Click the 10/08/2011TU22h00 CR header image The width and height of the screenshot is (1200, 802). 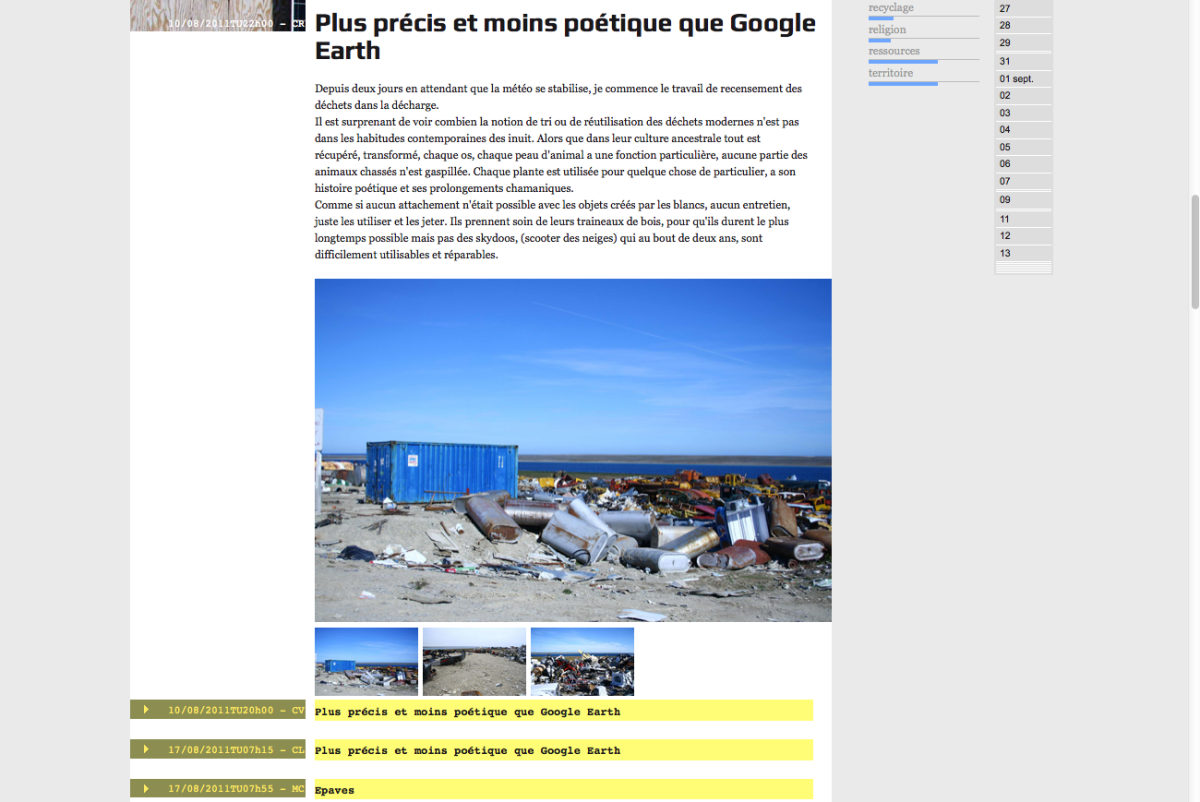[x=217, y=15]
